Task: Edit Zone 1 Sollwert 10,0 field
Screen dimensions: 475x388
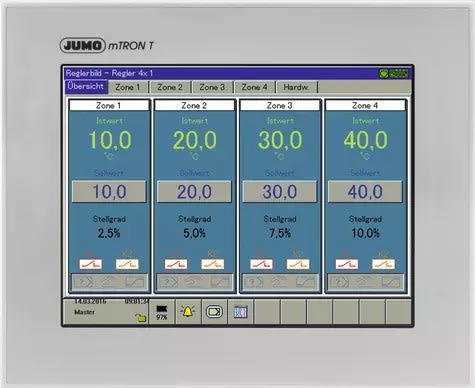Action: (x=109, y=192)
